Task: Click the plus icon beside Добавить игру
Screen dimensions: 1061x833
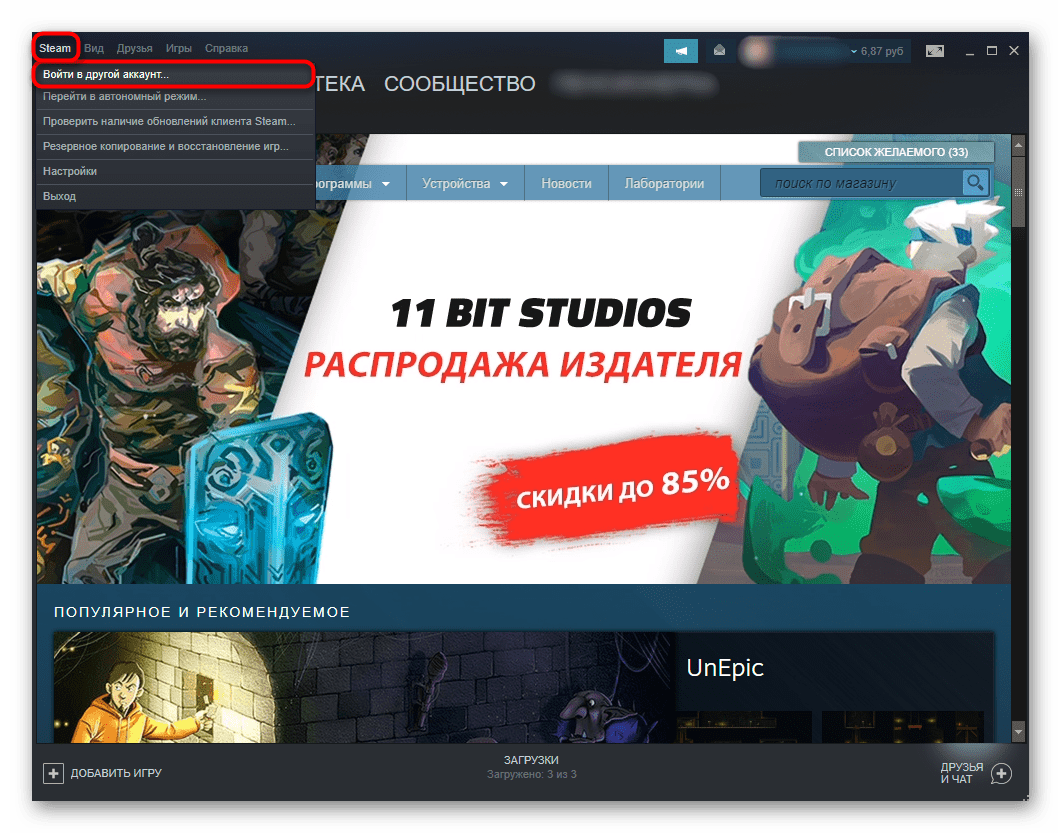Action: pos(53,773)
